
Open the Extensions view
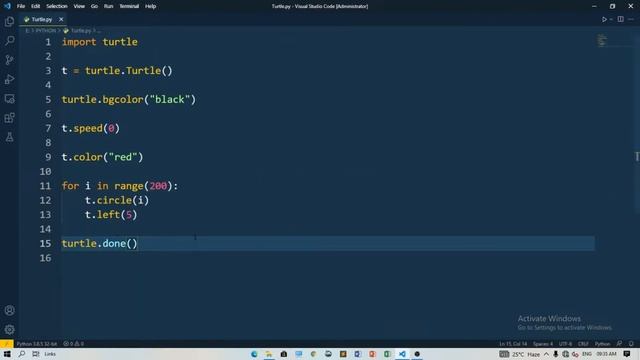pyautogui.click(x=9, y=118)
